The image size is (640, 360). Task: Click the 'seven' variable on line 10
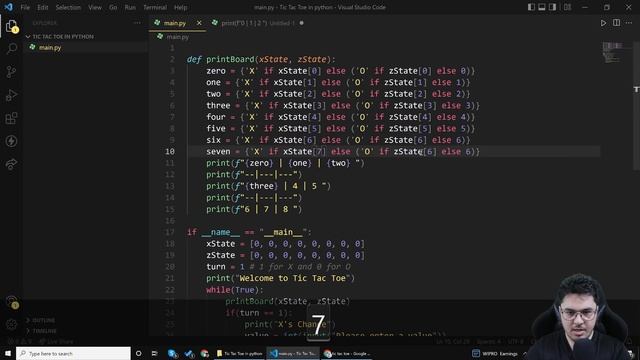click(218, 151)
